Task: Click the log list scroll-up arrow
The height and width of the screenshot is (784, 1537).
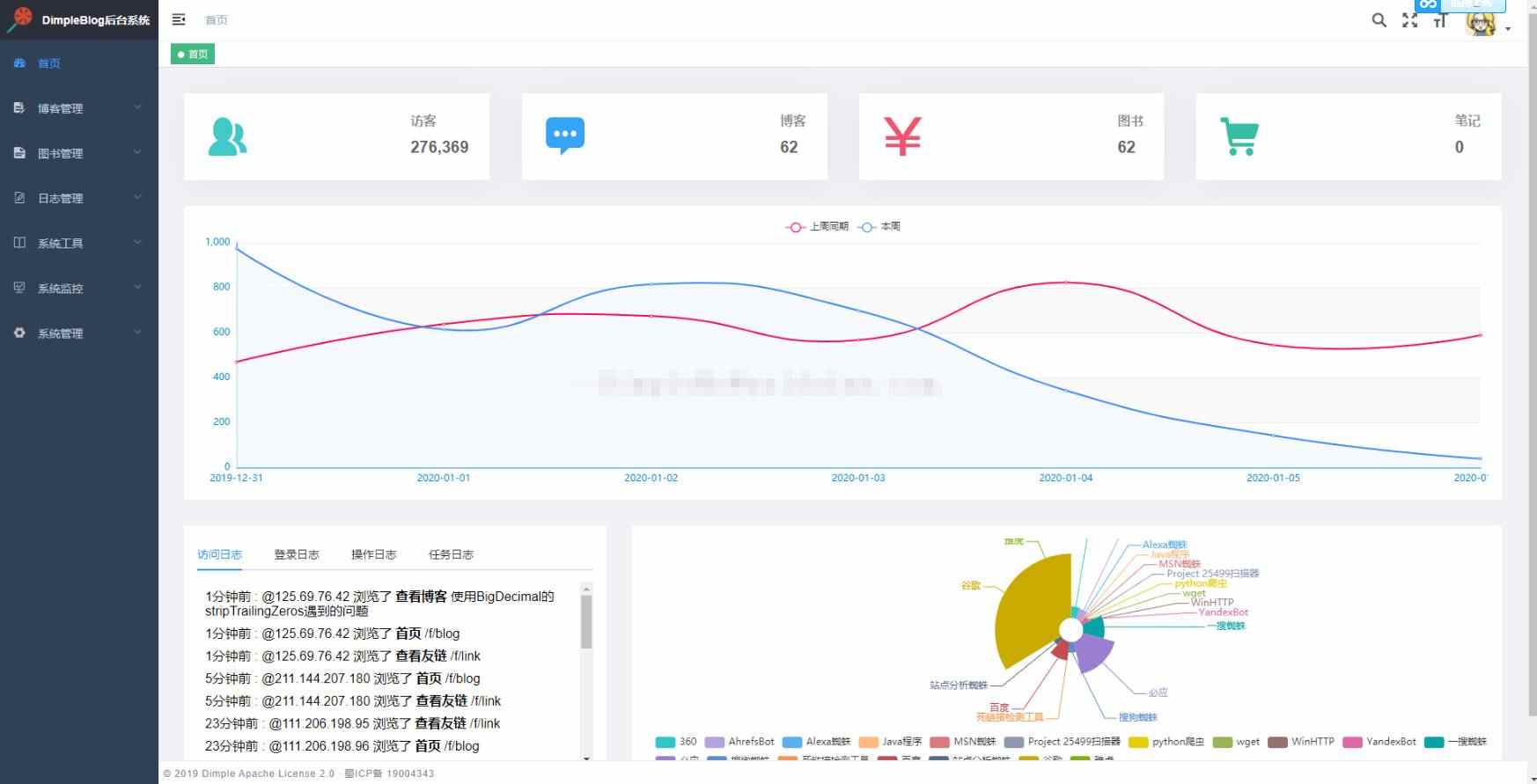Action: coord(586,588)
